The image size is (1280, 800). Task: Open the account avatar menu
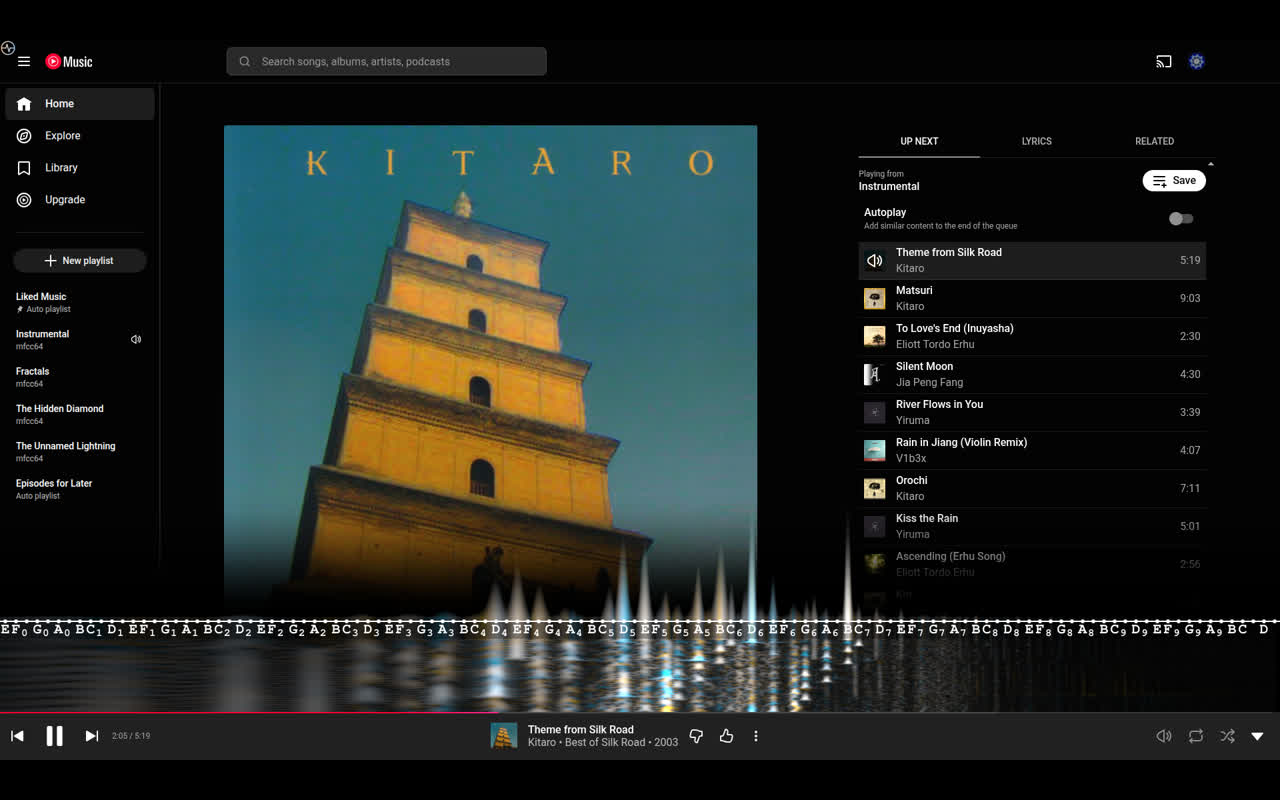click(x=1196, y=61)
